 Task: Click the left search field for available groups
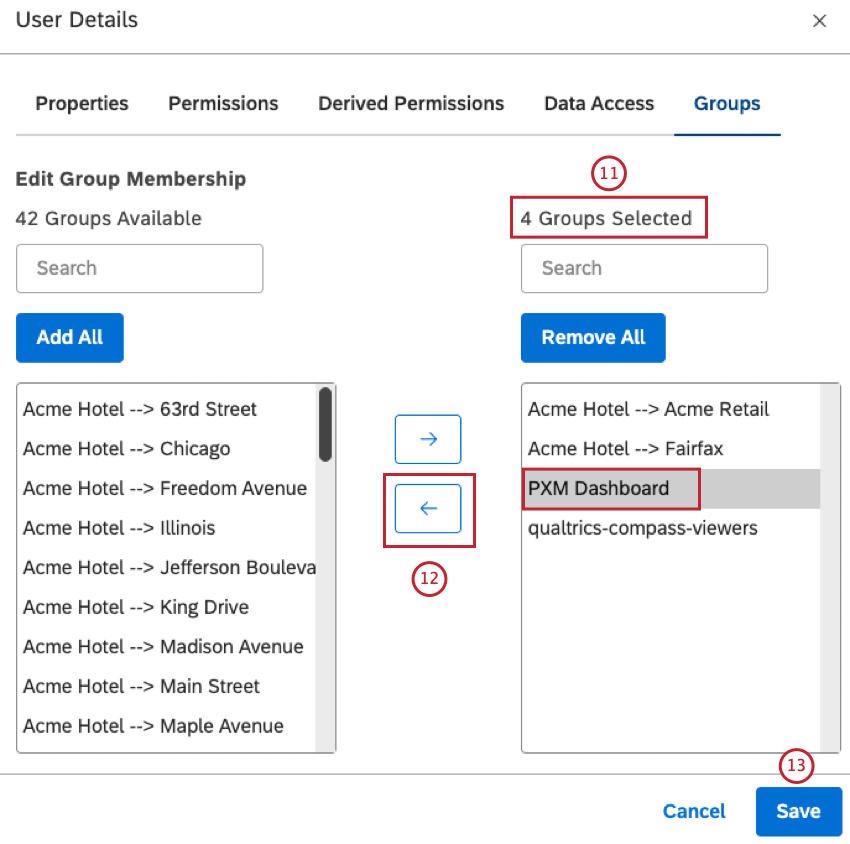click(139, 268)
